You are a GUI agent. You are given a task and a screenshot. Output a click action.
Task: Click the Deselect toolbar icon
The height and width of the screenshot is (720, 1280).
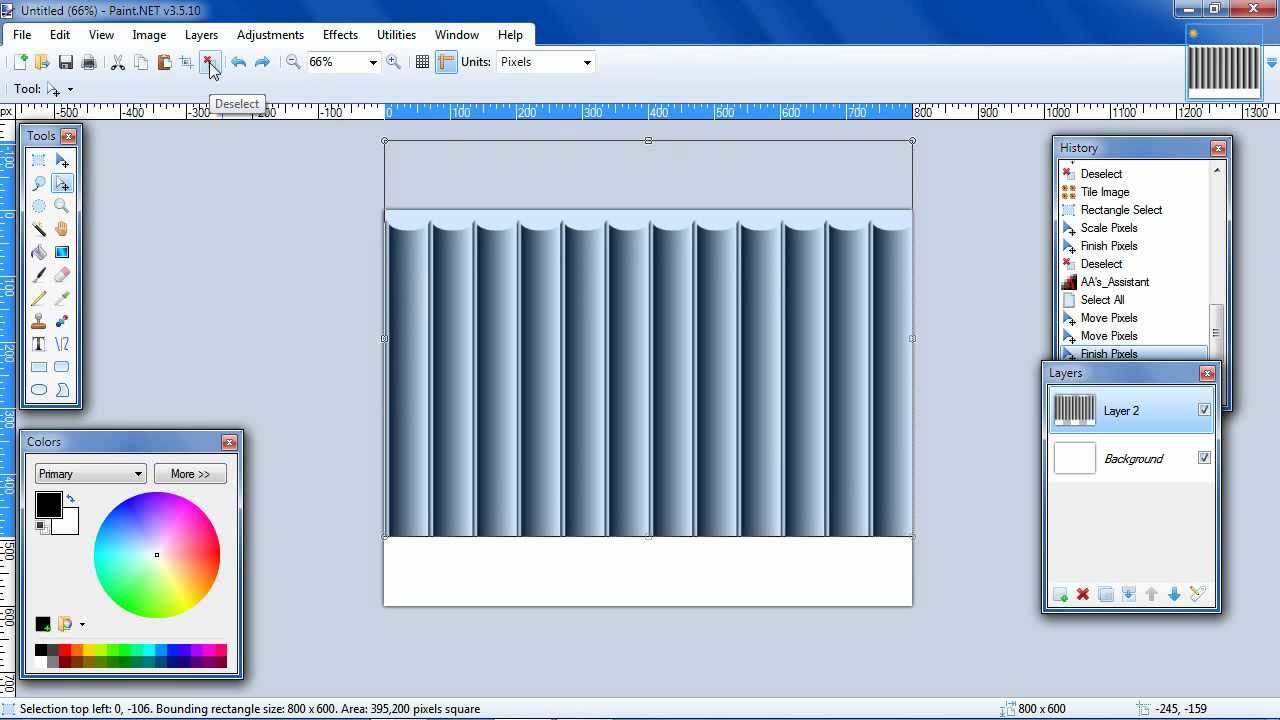209,62
